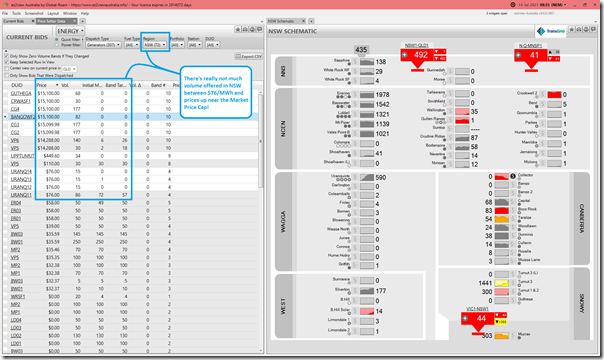This screenshot has height=360, width=604.
Task: Open the CRWASF1 DUID link
Action: 20,101
